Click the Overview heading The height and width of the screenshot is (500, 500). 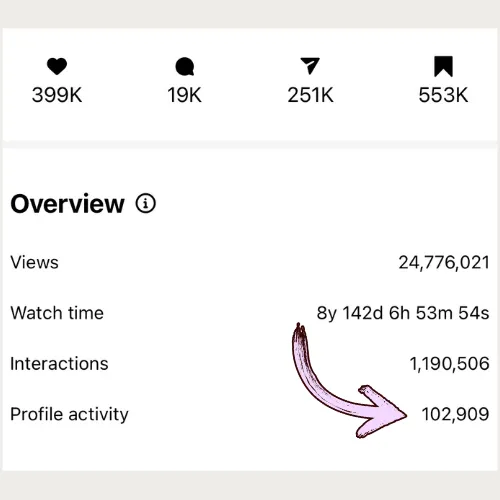pos(67,204)
